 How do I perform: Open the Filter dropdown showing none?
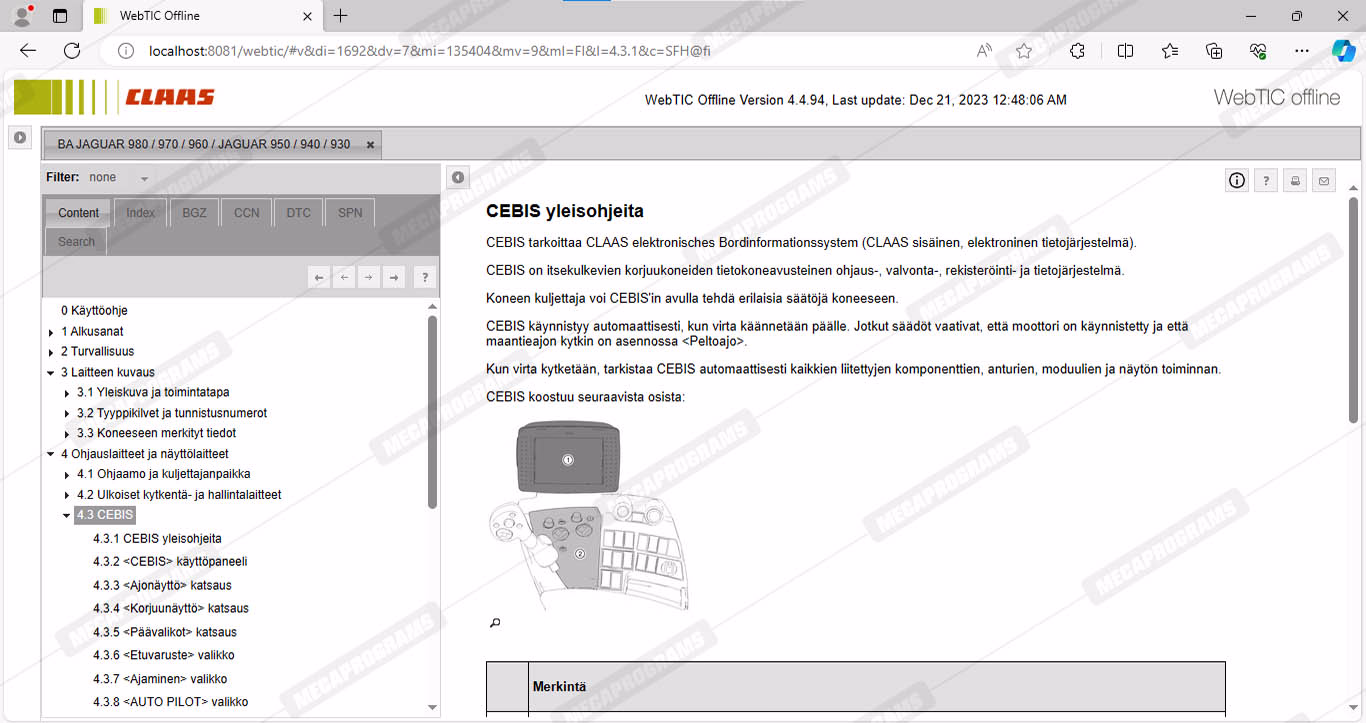tap(119, 178)
